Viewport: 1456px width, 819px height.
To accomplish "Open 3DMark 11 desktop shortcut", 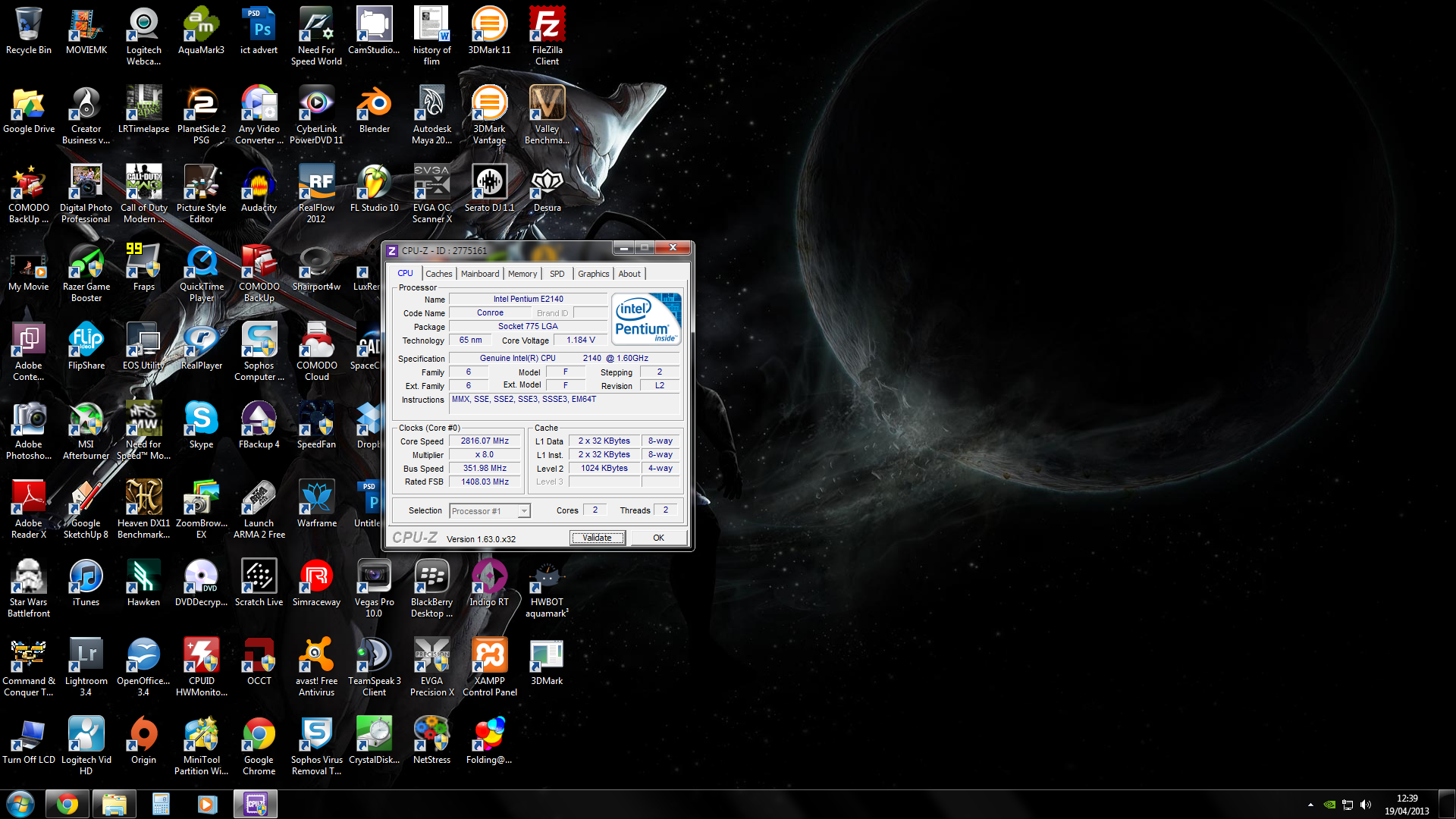I will (489, 30).
